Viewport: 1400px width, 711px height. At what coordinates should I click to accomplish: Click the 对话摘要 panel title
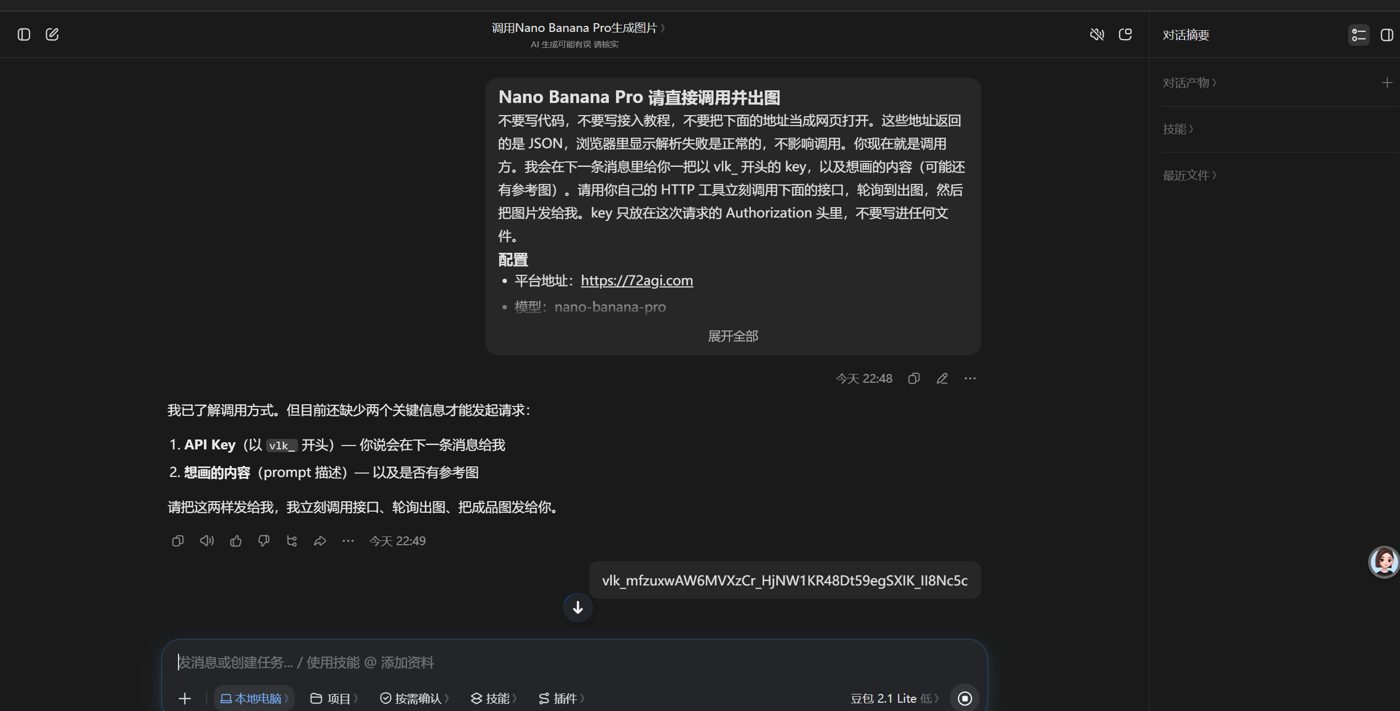point(1186,35)
